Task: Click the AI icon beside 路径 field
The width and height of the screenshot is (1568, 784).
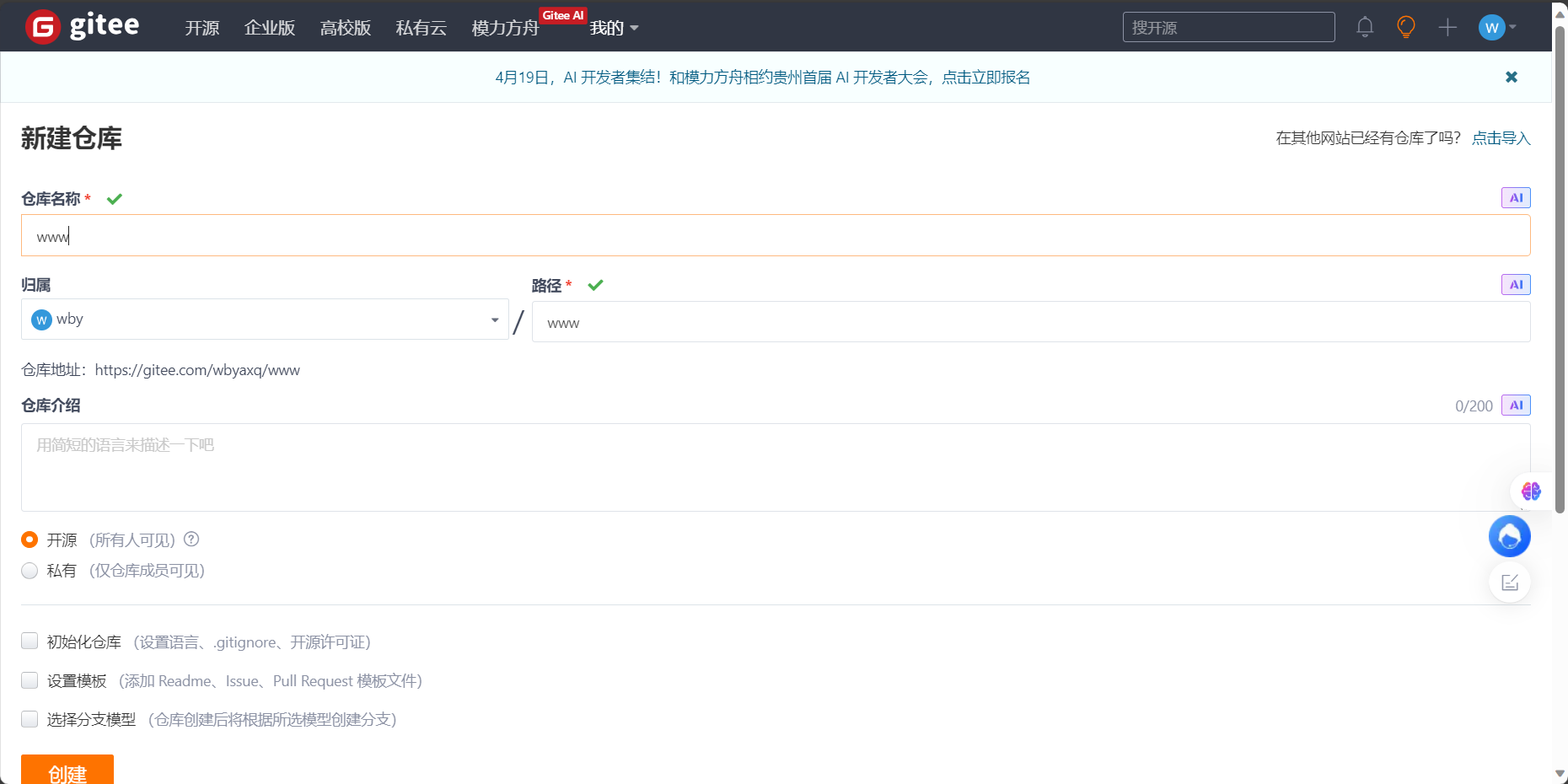Action: pos(1515,284)
